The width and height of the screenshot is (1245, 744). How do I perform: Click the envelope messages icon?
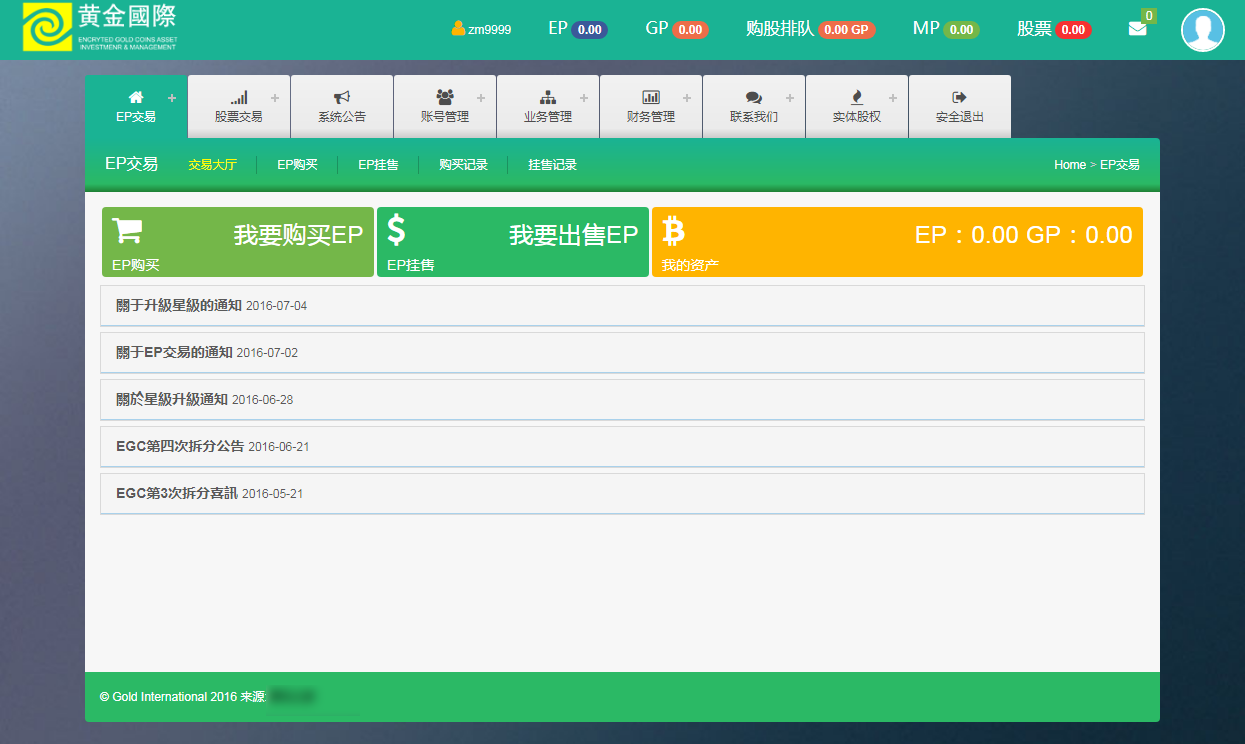pyautogui.click(x=1137, y=29)
